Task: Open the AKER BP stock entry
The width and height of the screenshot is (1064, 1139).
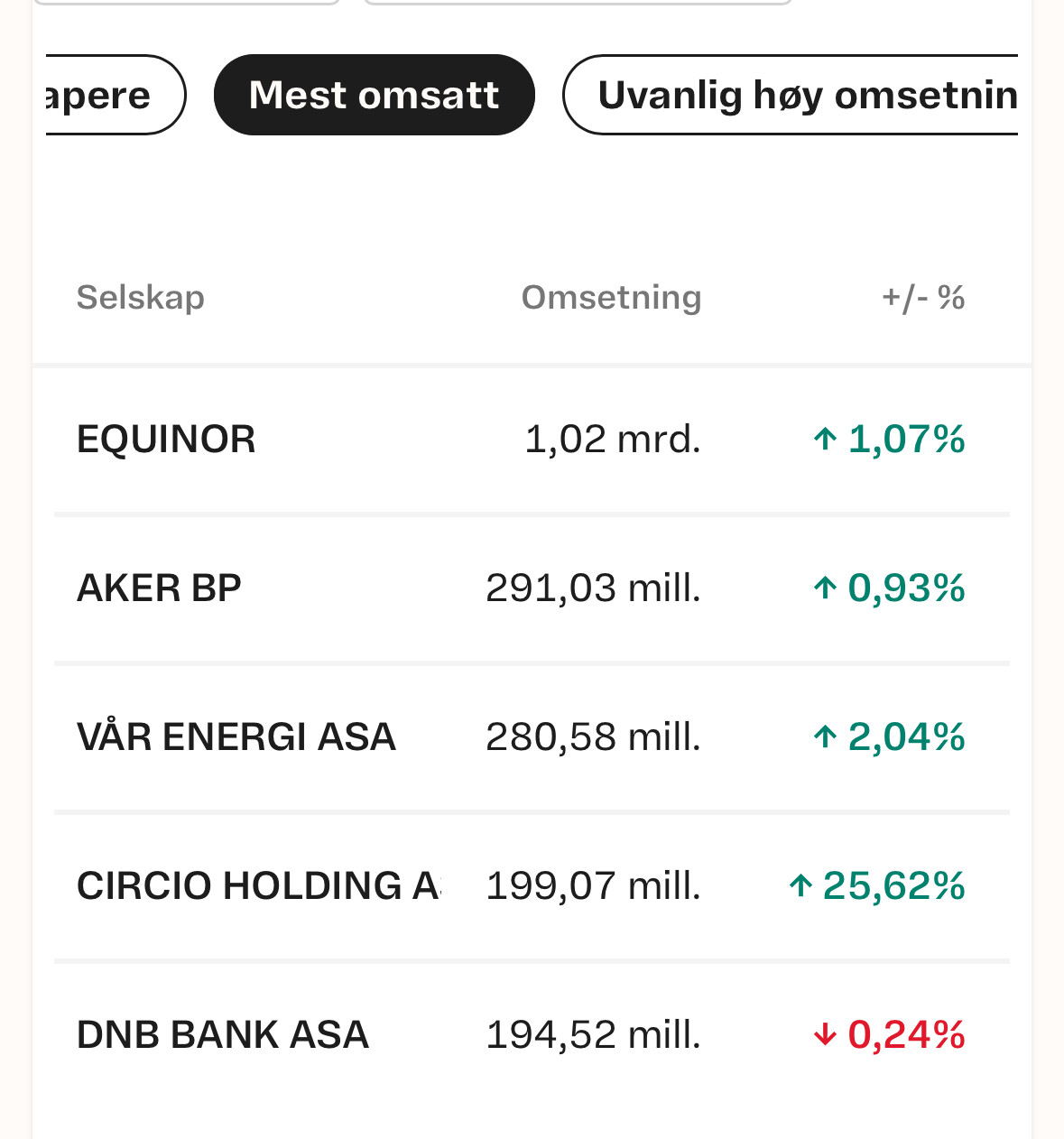Action: [x=160, y=588]
